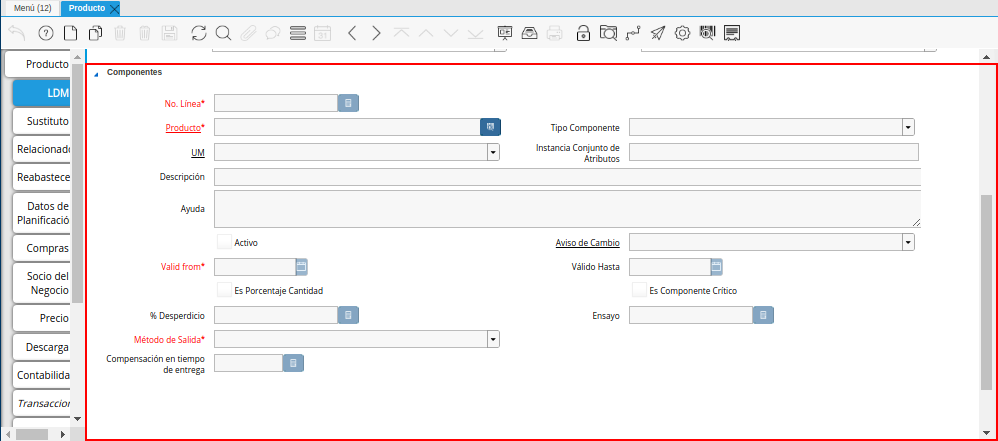This screenshot has width=998, height=441.
Task: Open calculator for Ensayo field
Action: point(763,315)
